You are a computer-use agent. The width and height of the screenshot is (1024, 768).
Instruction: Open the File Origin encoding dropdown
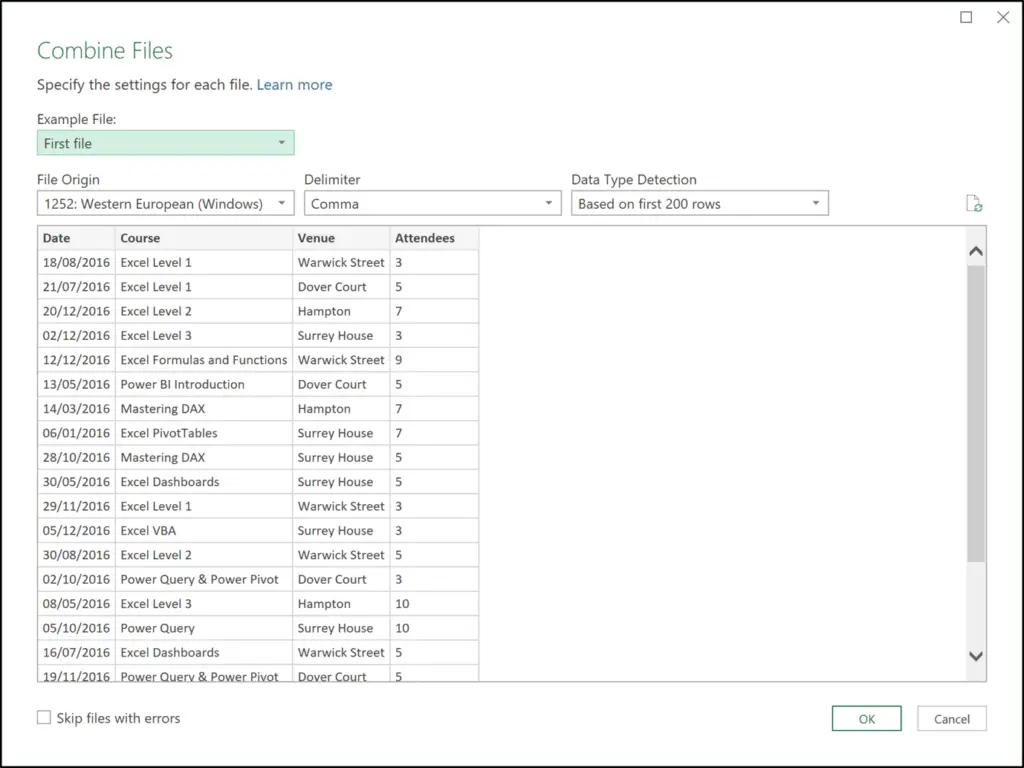point(281,203)
